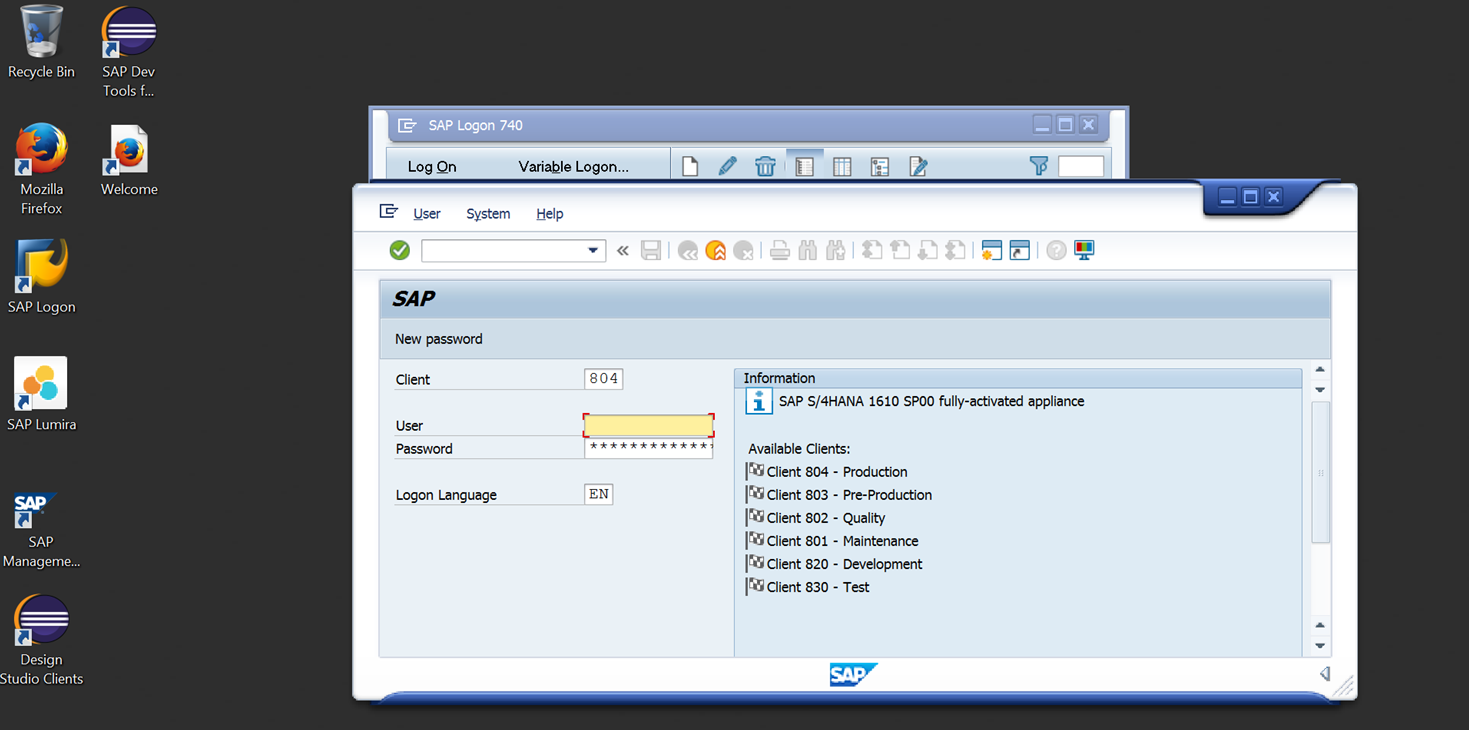Click the note-with-pencil icon in SAP Logon

918,166
